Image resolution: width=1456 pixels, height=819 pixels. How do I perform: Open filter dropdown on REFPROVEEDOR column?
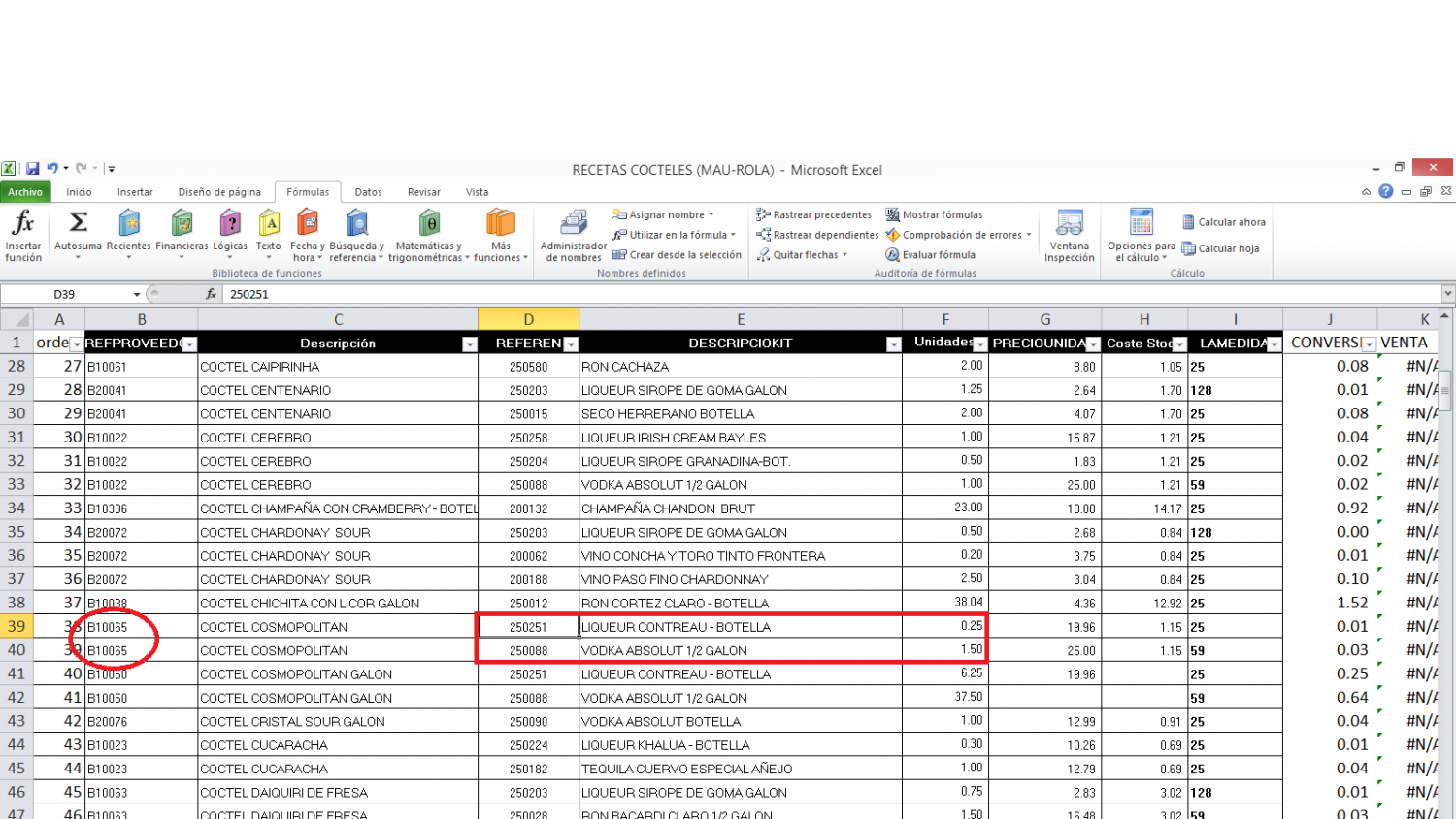190,344
